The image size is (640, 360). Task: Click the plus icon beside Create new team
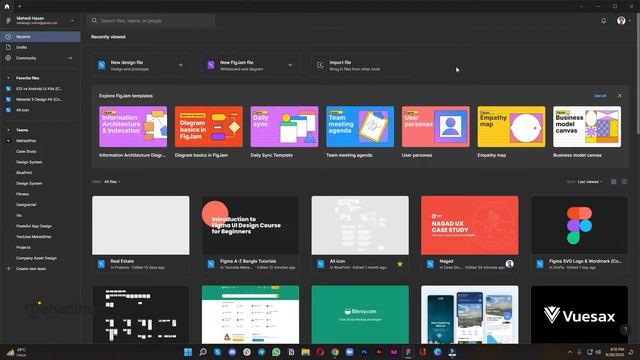click(8, 269)
